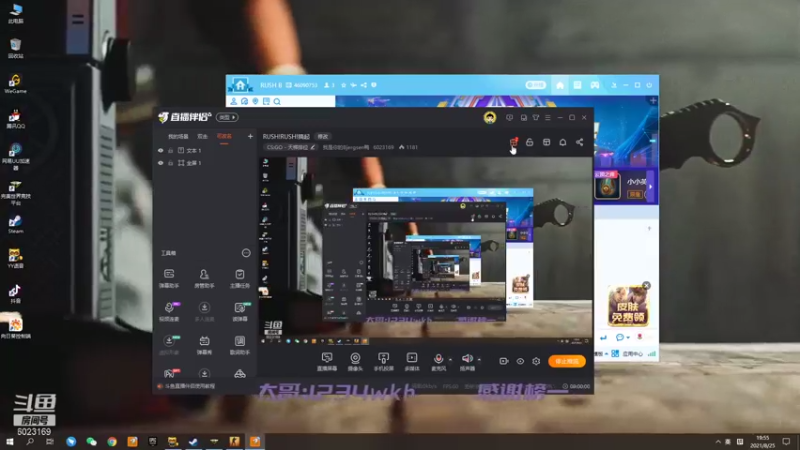The height and width of the screenshot is (450, 800).
Task: Click the 麦克风 microphone icon
Action: (x=438, y=361)
